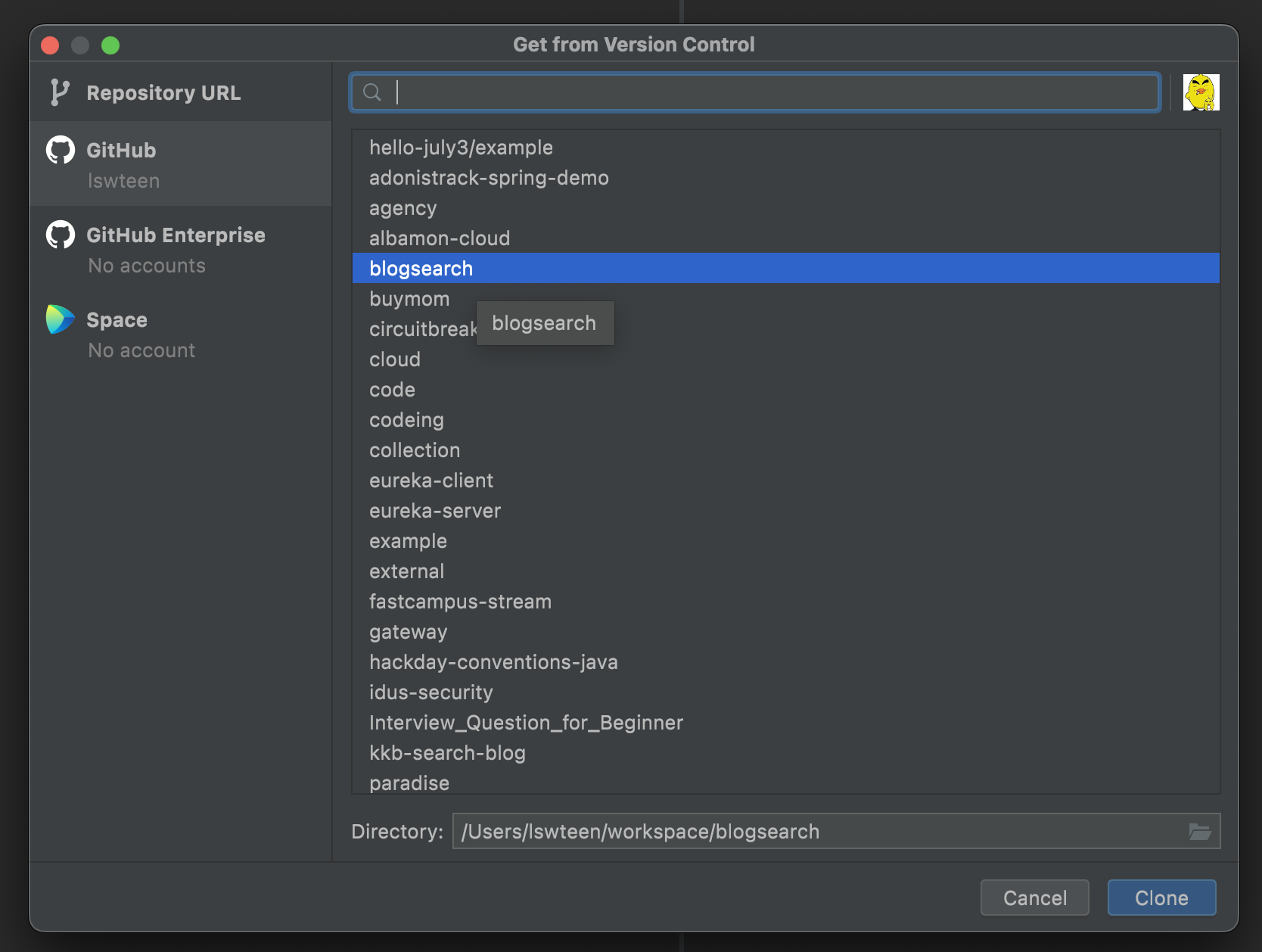The width and height of the screenshot is (1262, 952).
Task: Click the Clone button
Action: point(1161,898)
